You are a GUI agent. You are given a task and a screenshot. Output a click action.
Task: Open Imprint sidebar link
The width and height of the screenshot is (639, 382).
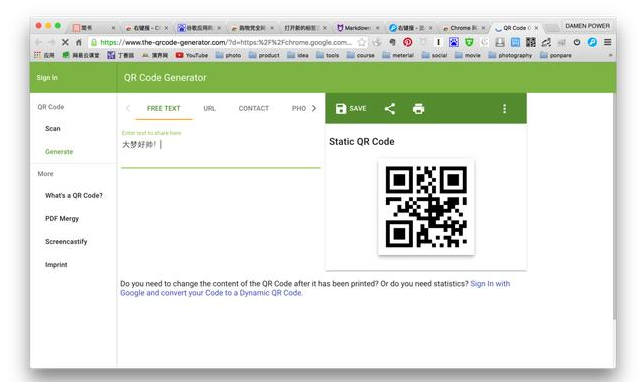[56, 265]
